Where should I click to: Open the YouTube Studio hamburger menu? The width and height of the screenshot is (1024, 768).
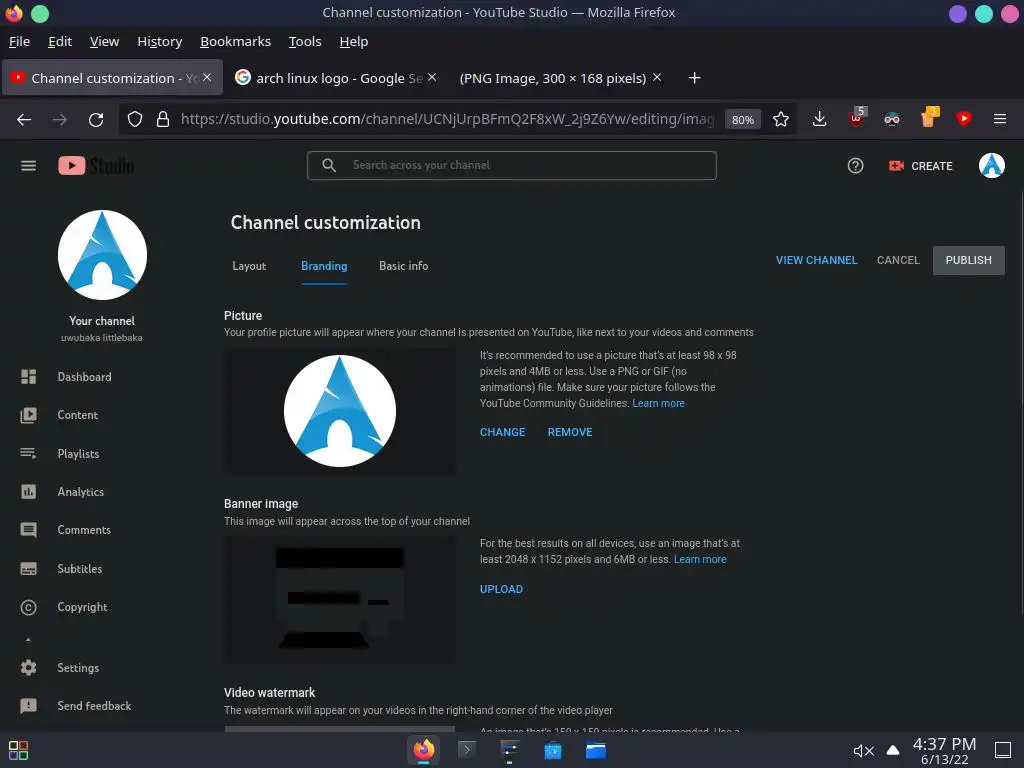(28, 166)
